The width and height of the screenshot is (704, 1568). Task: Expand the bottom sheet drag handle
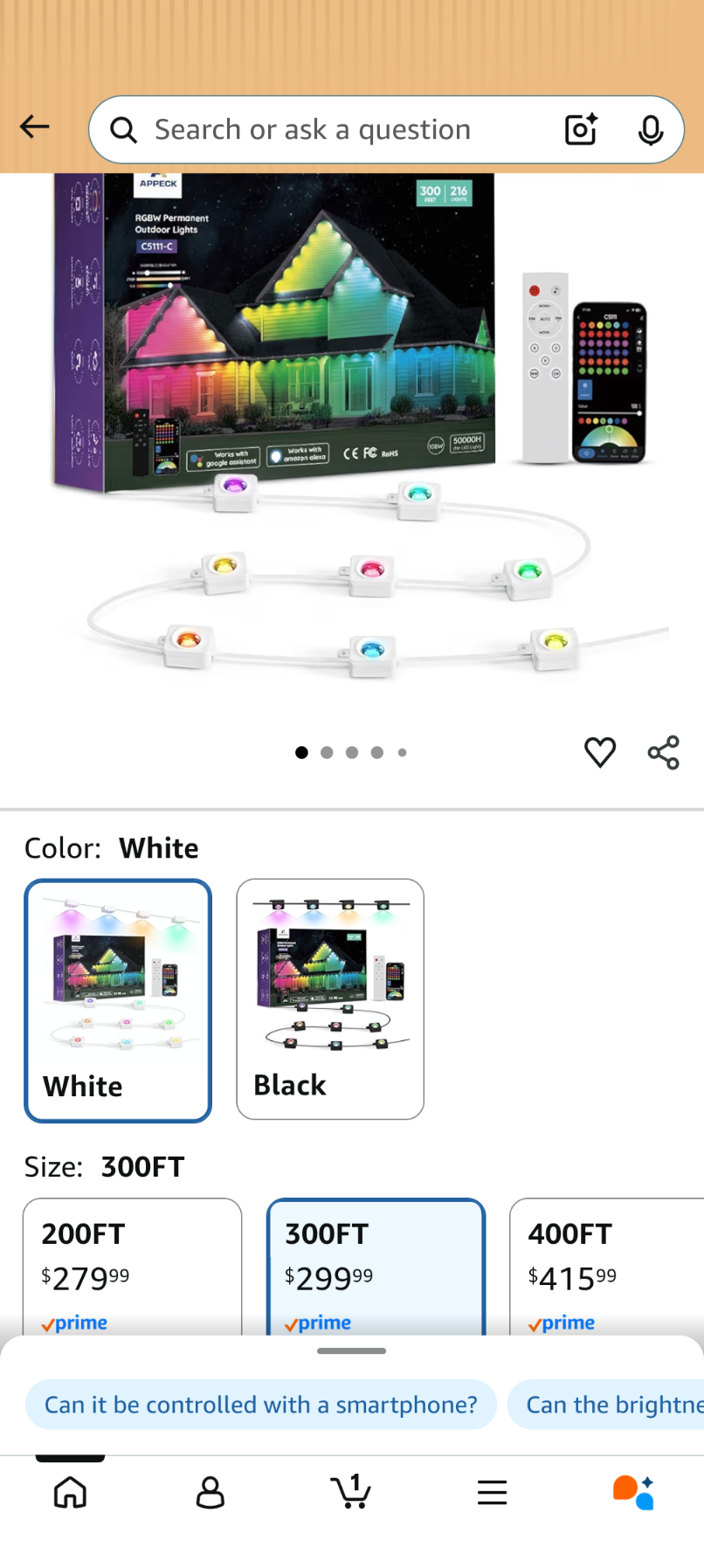[352, 1351]
